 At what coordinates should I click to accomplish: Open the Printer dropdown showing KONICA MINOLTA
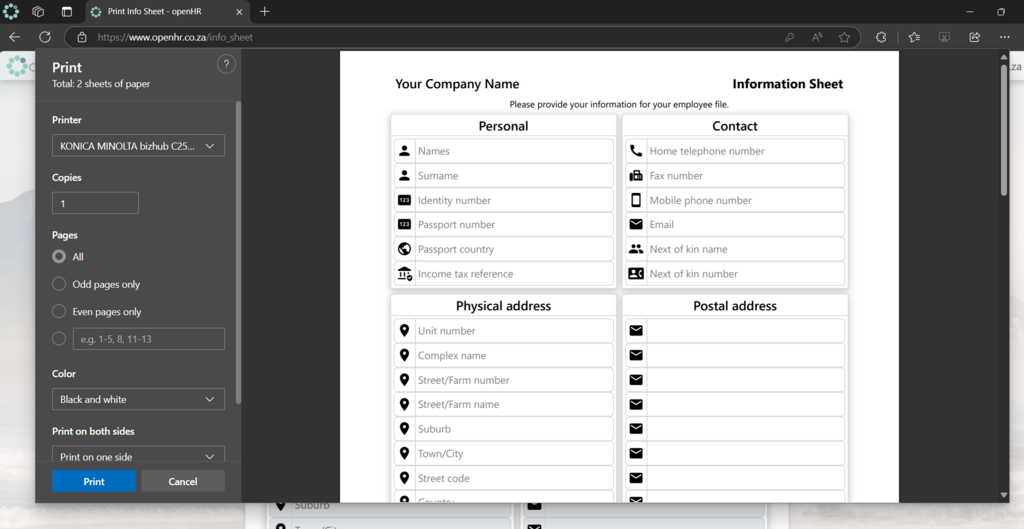coord(138,146)
